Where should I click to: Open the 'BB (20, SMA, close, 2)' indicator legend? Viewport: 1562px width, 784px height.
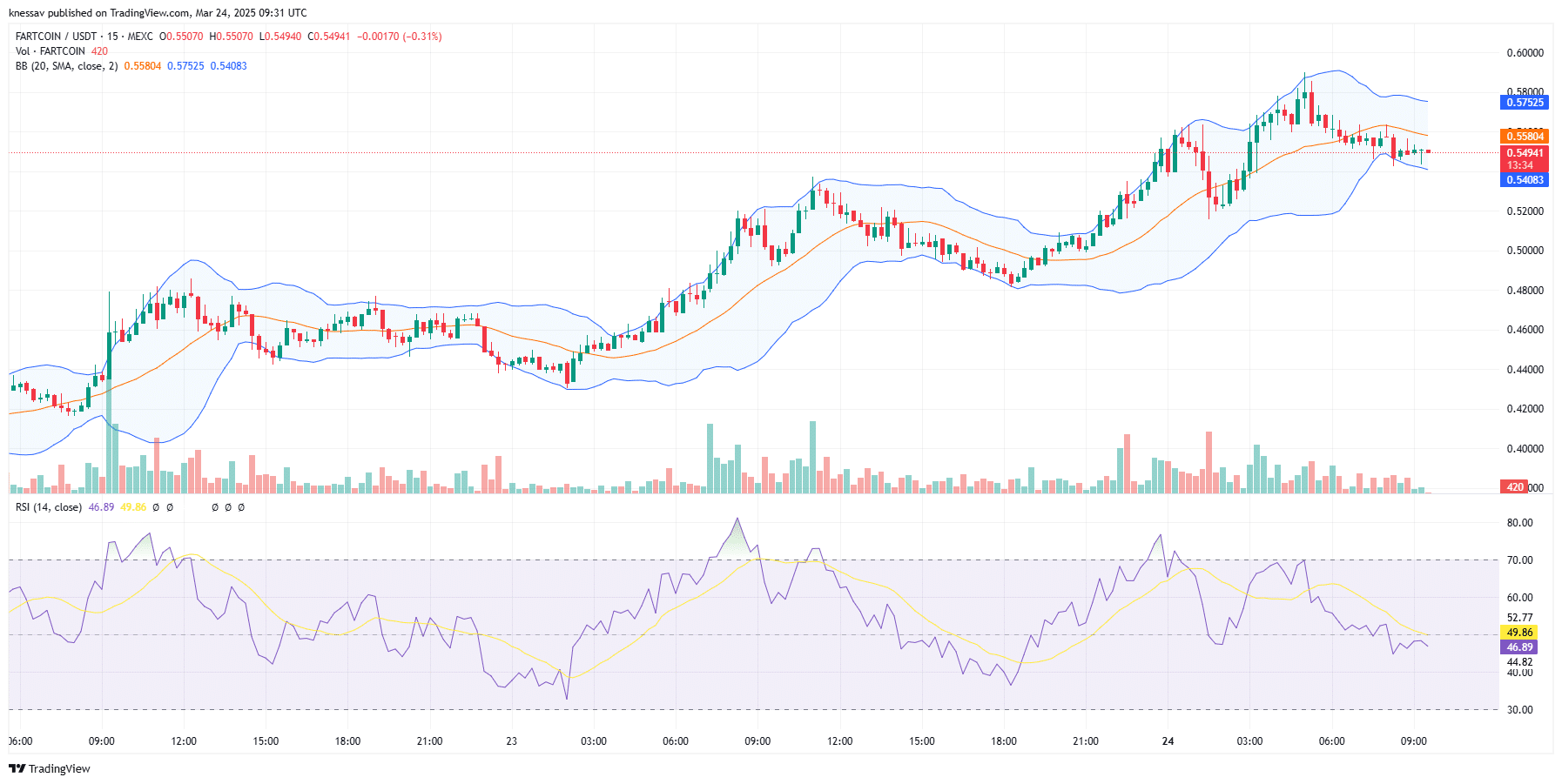click(66, 66)
